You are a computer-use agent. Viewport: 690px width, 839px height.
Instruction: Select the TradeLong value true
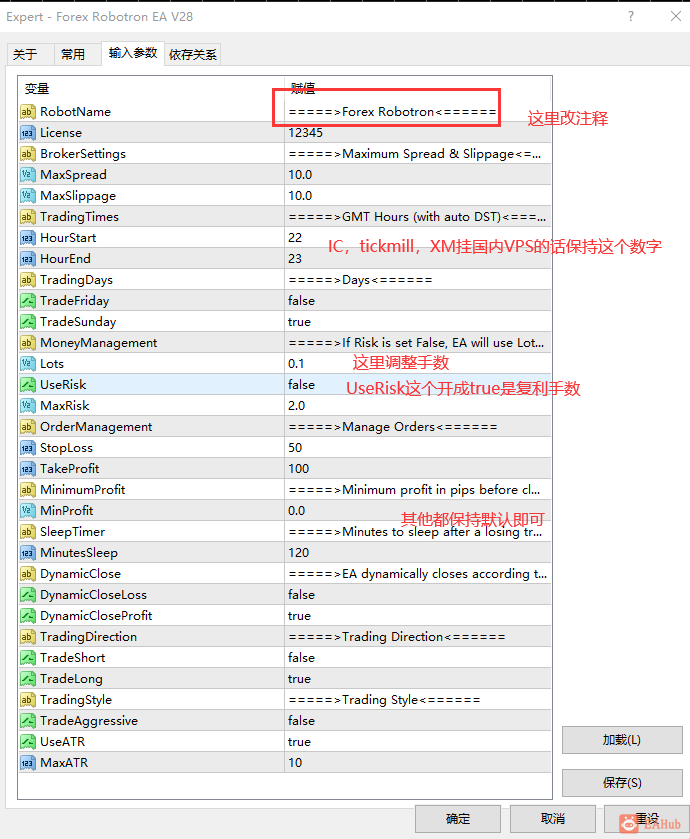click(x=300, y=679)
